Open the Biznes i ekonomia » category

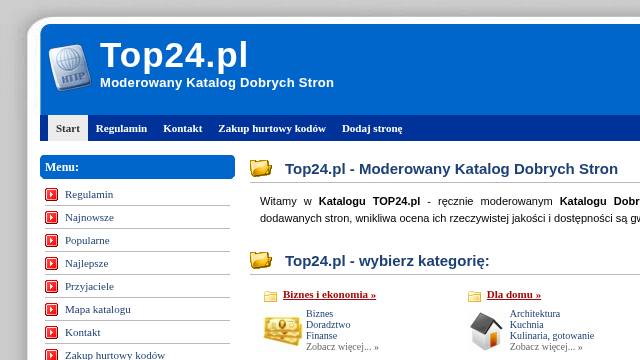[x=329, y=295]
